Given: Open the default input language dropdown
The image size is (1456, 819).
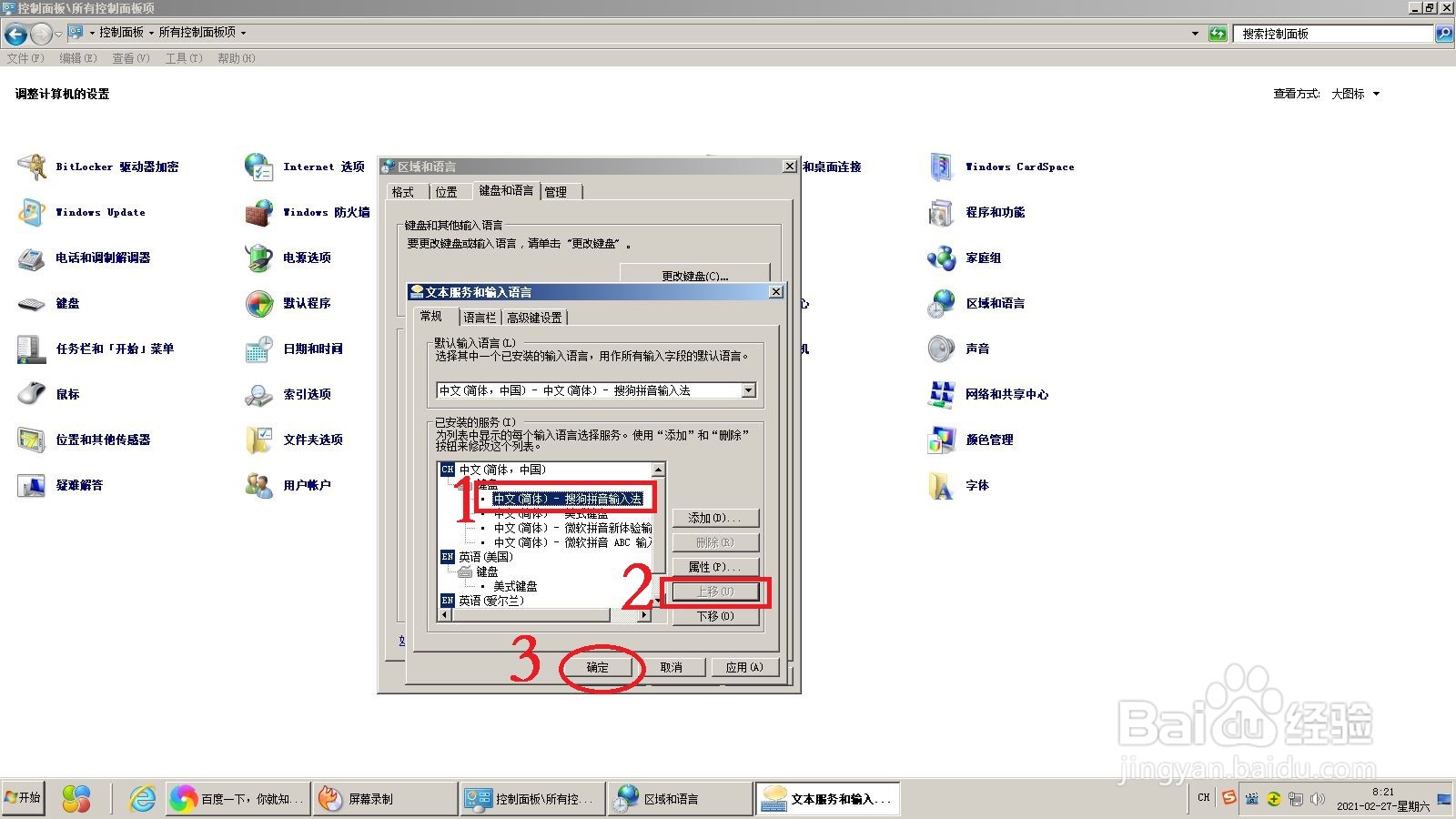Looking at the screenshot, I should (x=748, y=389).
